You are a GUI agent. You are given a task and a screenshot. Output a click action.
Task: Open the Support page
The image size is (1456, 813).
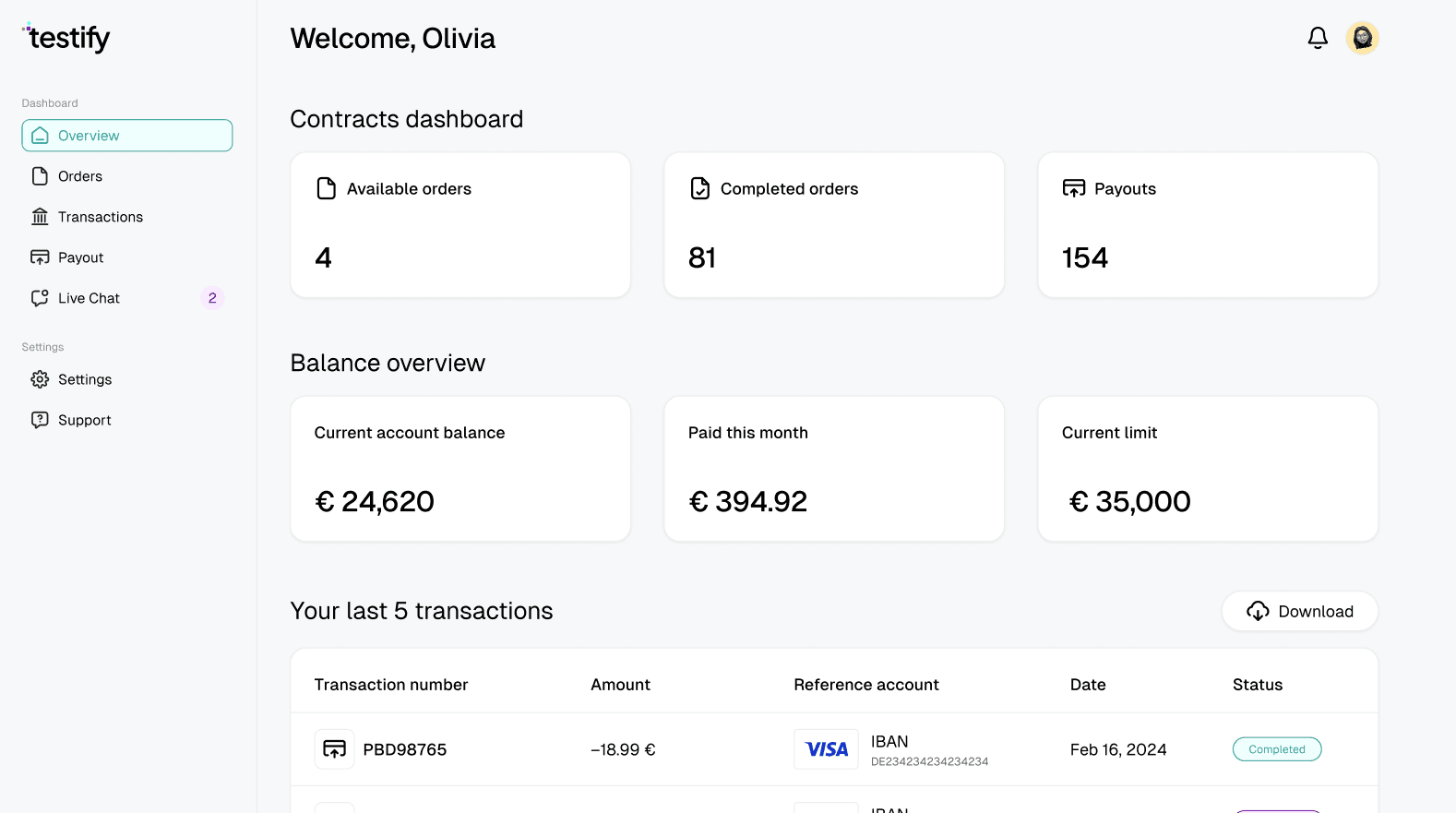tap(84, 420)
